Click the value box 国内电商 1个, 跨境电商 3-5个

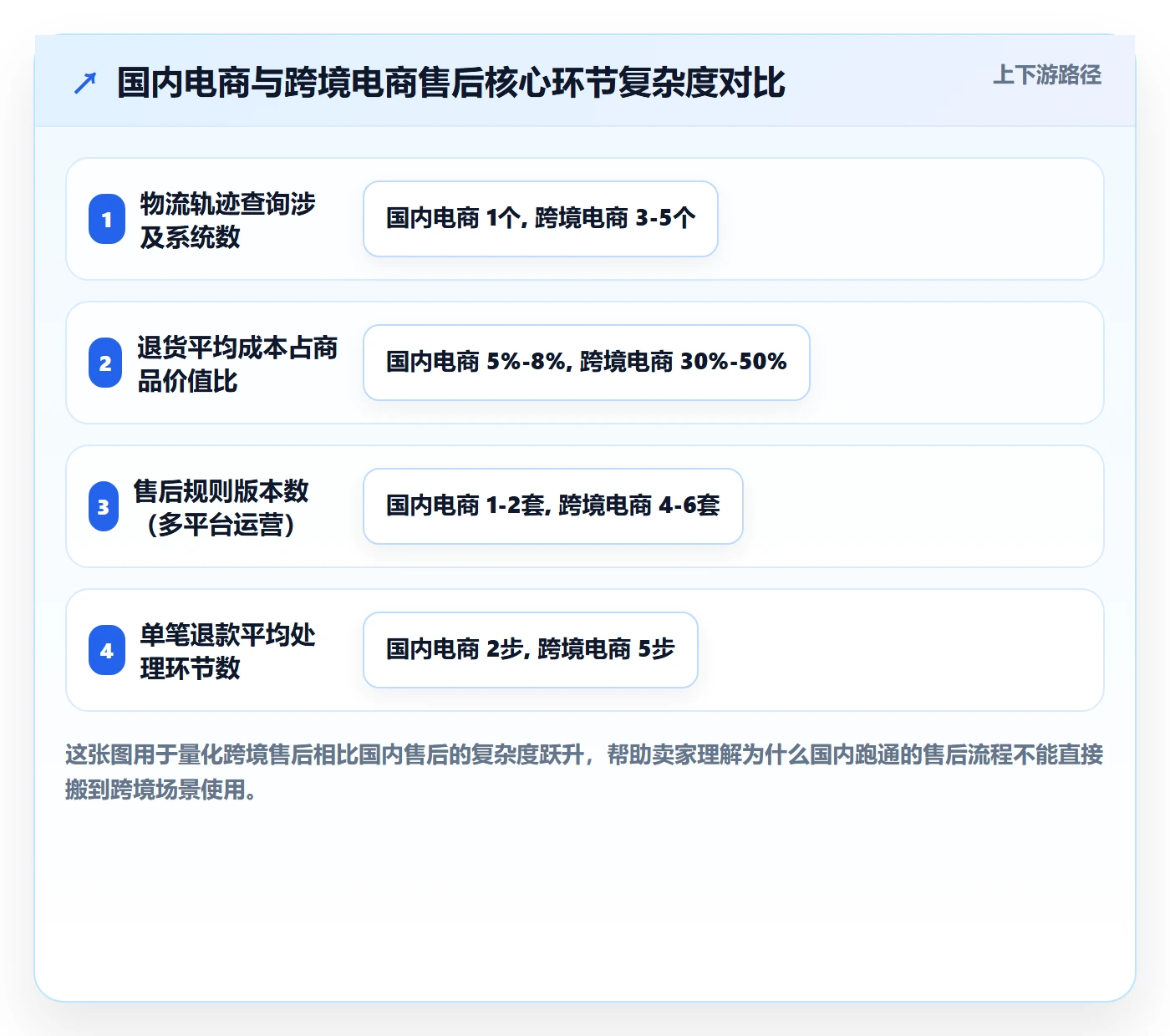tap(541, 219)
